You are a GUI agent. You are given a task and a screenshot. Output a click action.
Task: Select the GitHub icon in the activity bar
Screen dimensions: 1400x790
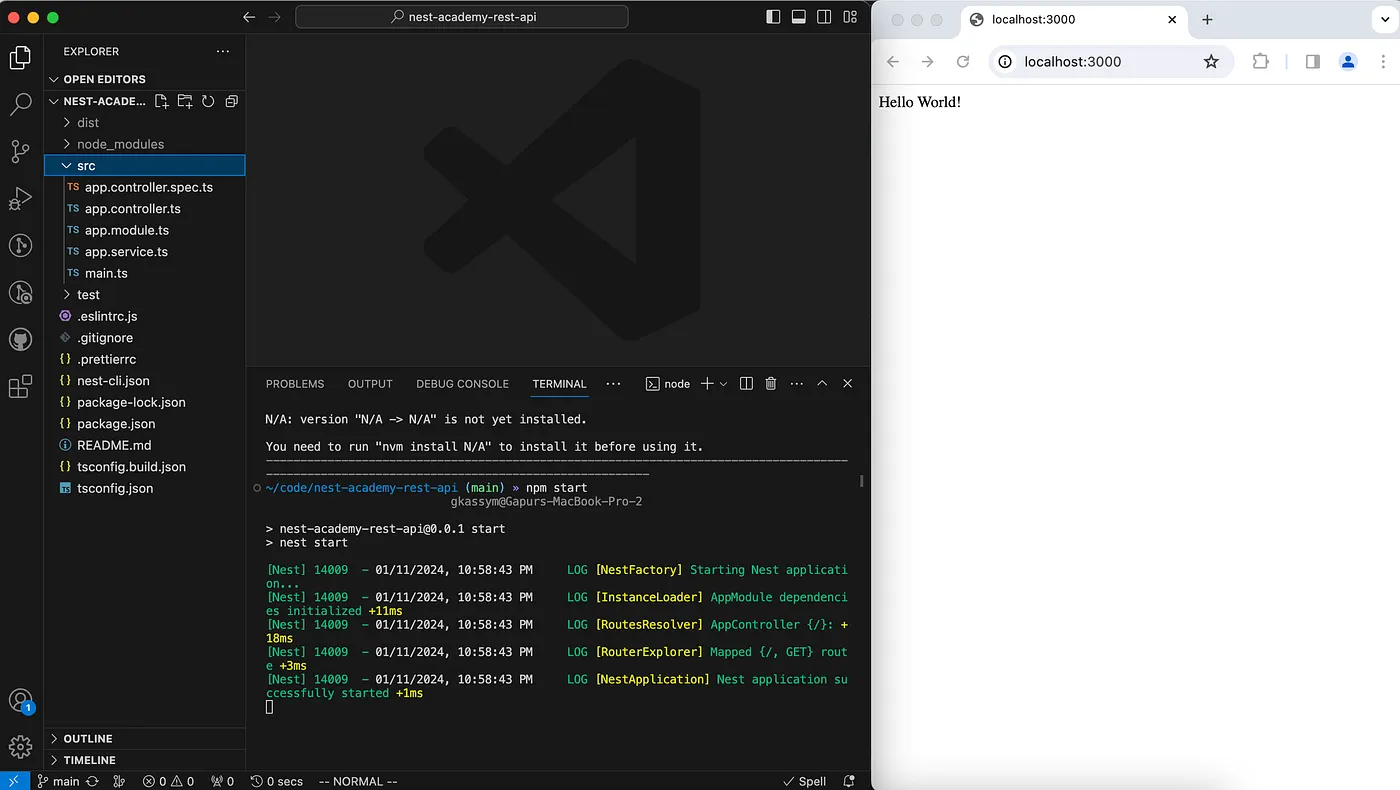click(x=20, y=339)
